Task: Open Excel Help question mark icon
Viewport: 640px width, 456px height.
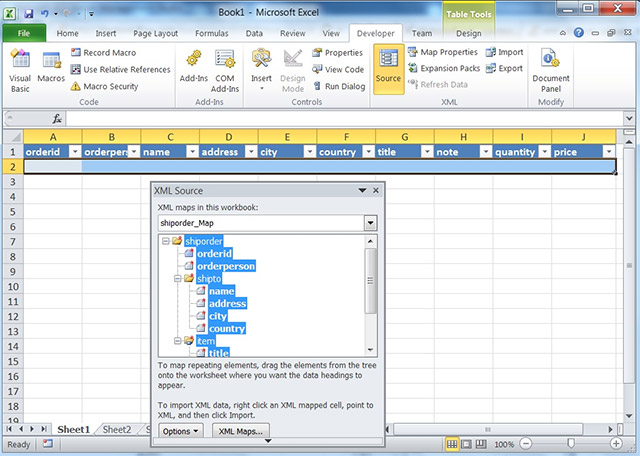Action: point(578,33)
